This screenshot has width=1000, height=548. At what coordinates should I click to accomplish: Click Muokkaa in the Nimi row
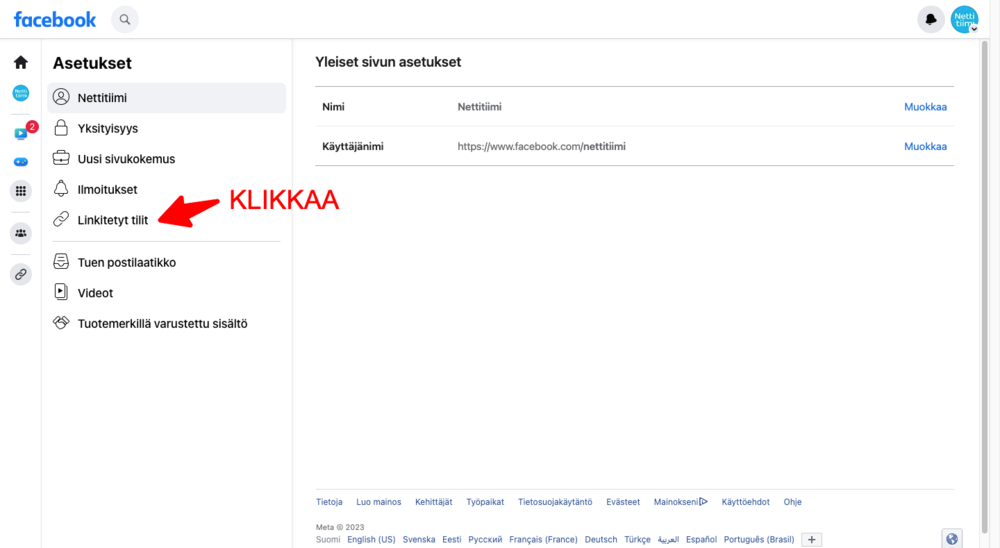click(925, 107)
